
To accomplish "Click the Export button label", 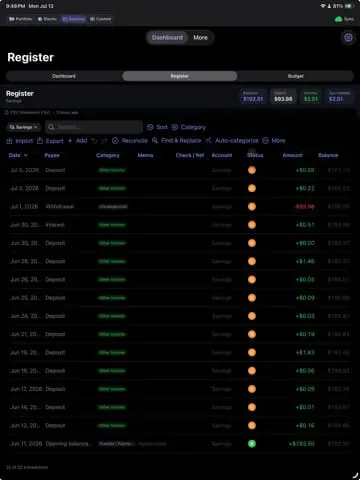I will [54, 141].
